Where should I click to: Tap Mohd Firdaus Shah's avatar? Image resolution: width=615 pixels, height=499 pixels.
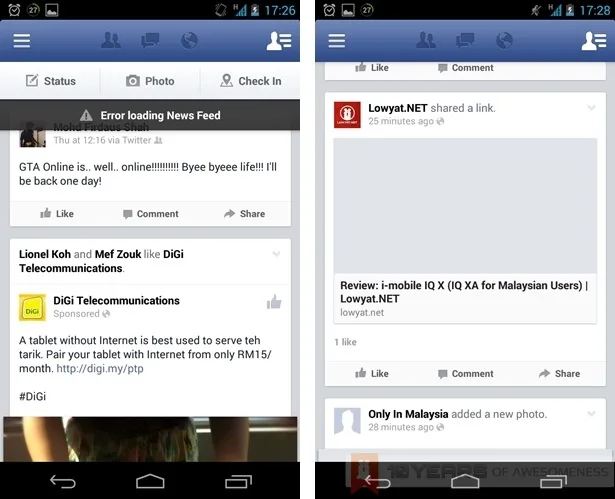(33, 134)
